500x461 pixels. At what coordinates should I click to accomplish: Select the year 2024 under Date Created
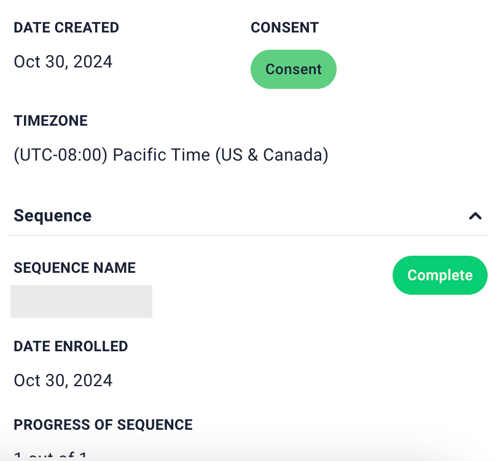tap(93, 62)
